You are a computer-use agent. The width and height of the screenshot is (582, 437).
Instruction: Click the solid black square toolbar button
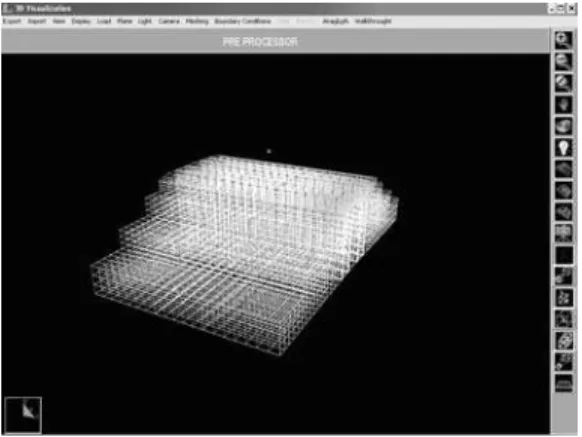coord(563,255)
